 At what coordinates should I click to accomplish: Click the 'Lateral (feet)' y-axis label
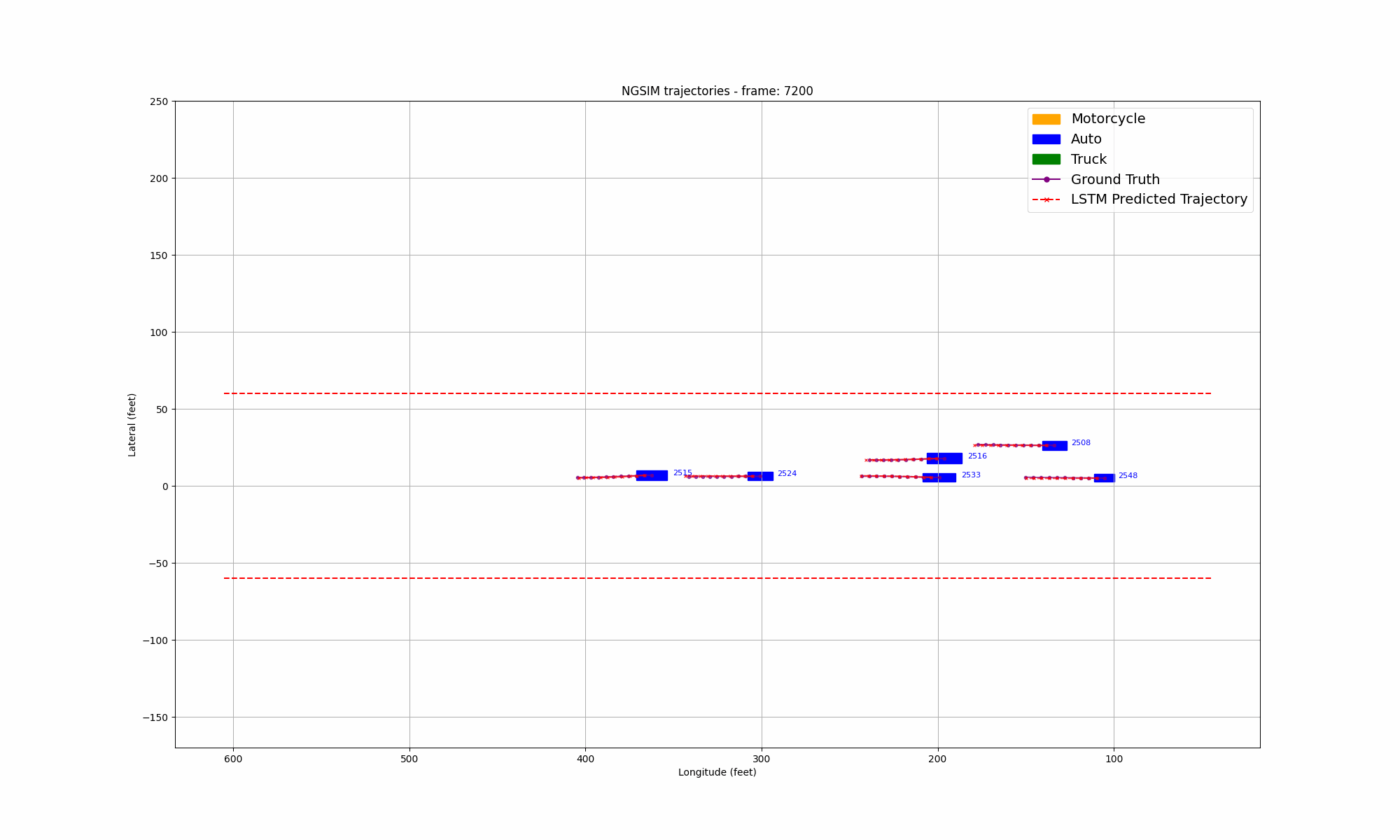click(132, 425)
